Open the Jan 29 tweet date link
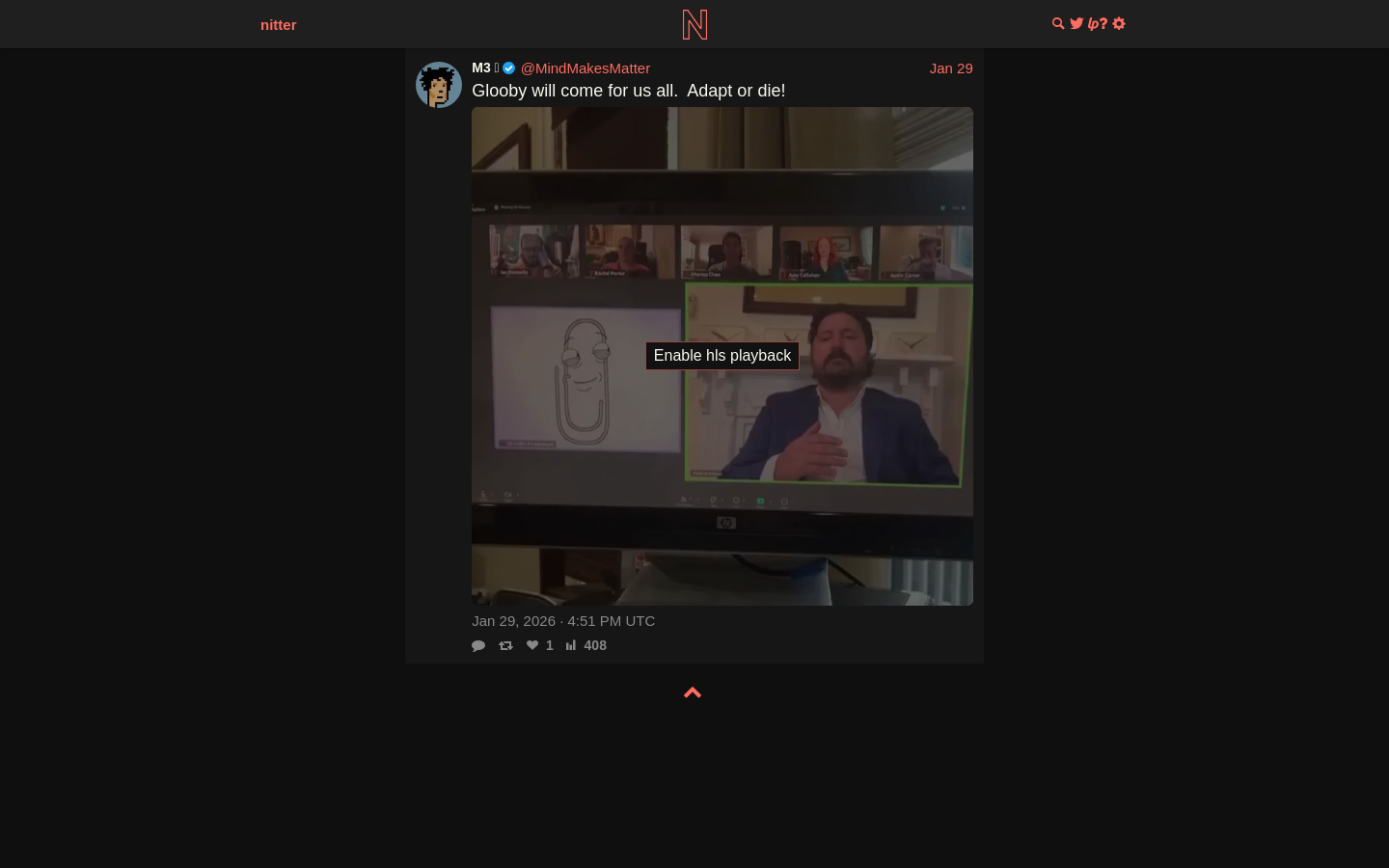 tap(950, 68)
